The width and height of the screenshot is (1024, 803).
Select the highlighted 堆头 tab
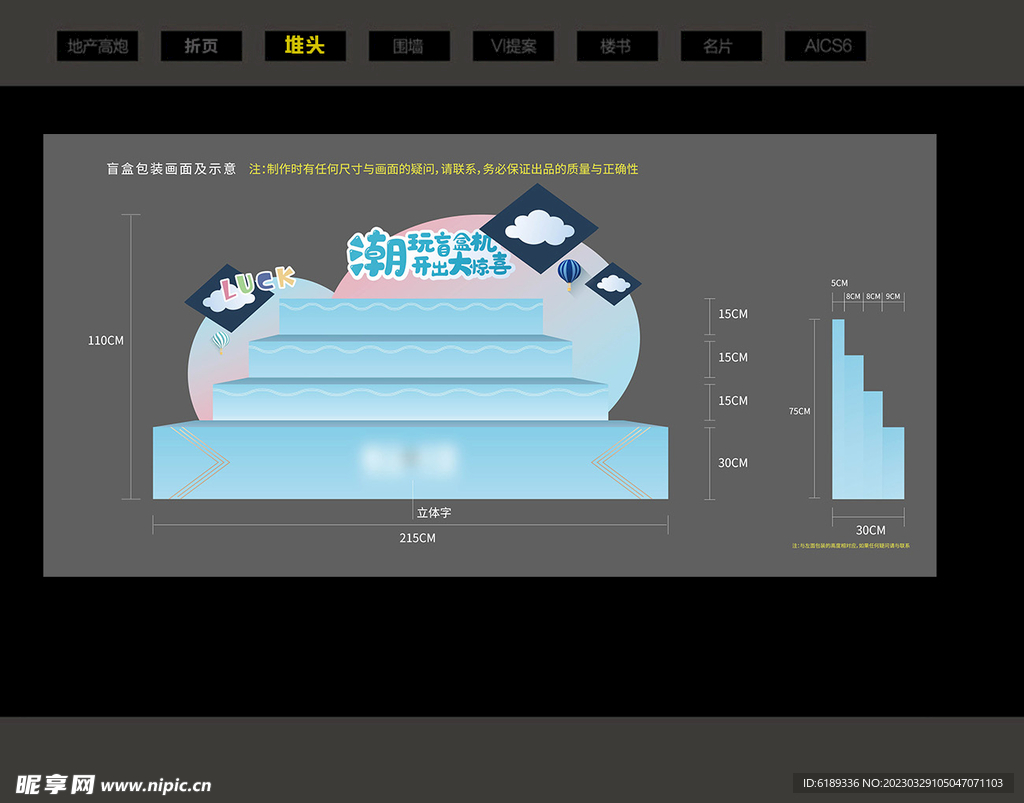305,46
